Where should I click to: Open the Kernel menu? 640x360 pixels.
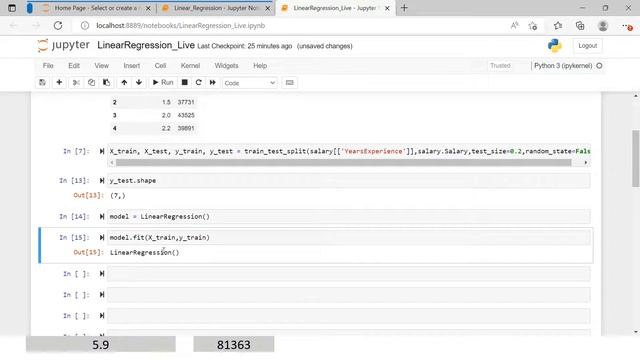pos(190,66)
